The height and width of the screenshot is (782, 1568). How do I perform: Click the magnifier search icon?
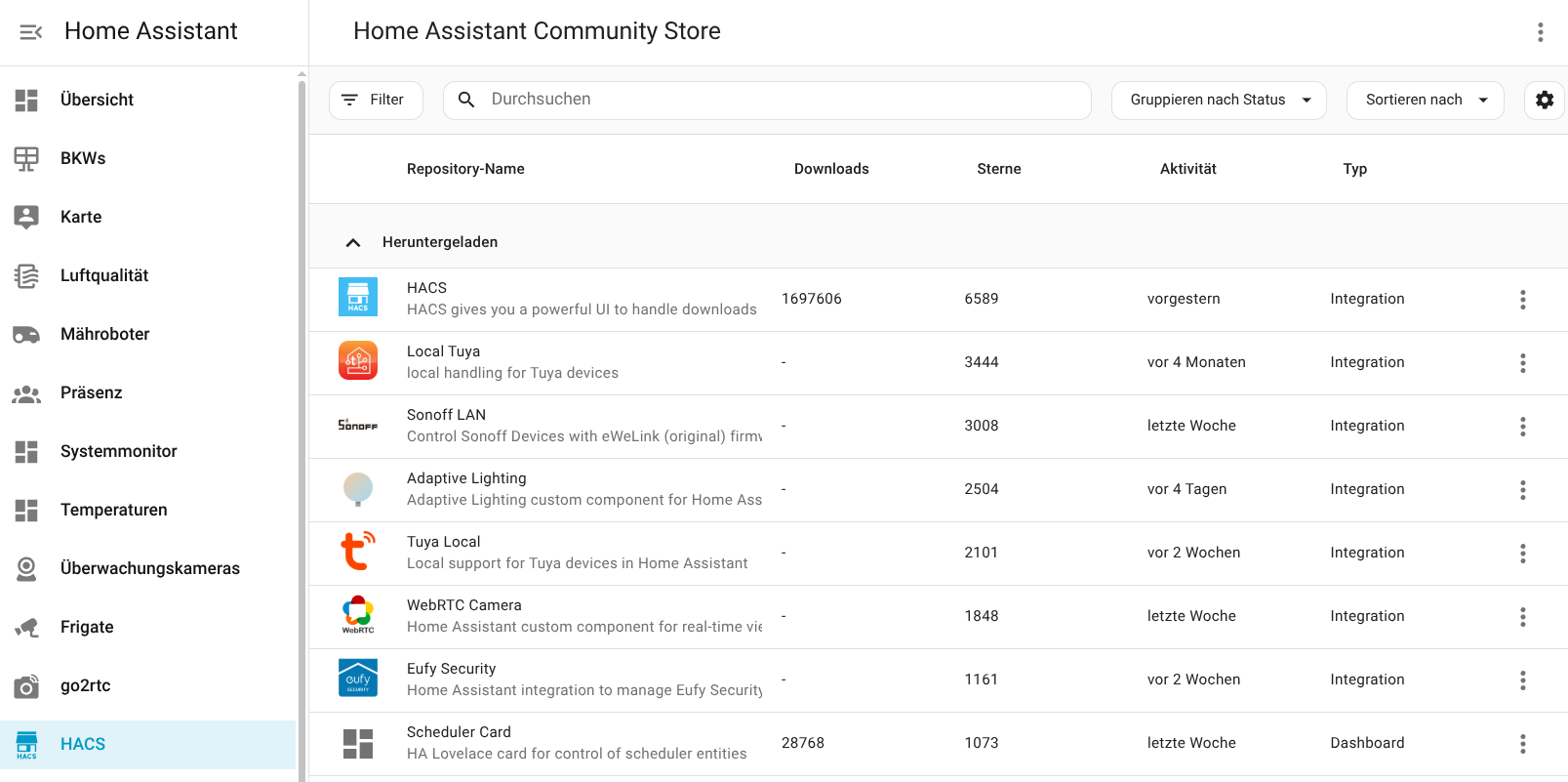click(x=466, y=100)
